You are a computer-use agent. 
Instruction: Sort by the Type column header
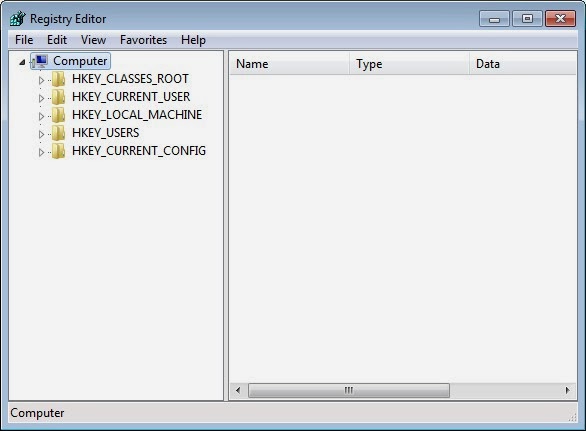[x=409, y=64]
